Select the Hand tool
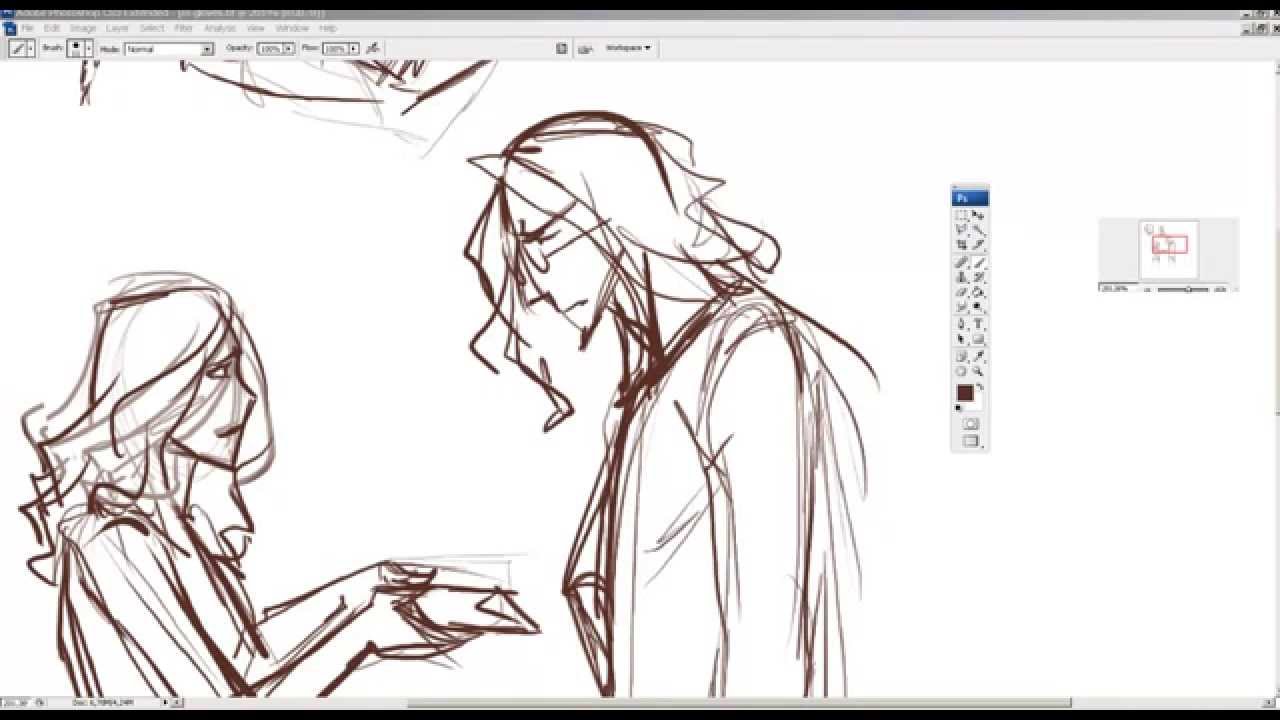The image size is (1280, 720). 962,371
